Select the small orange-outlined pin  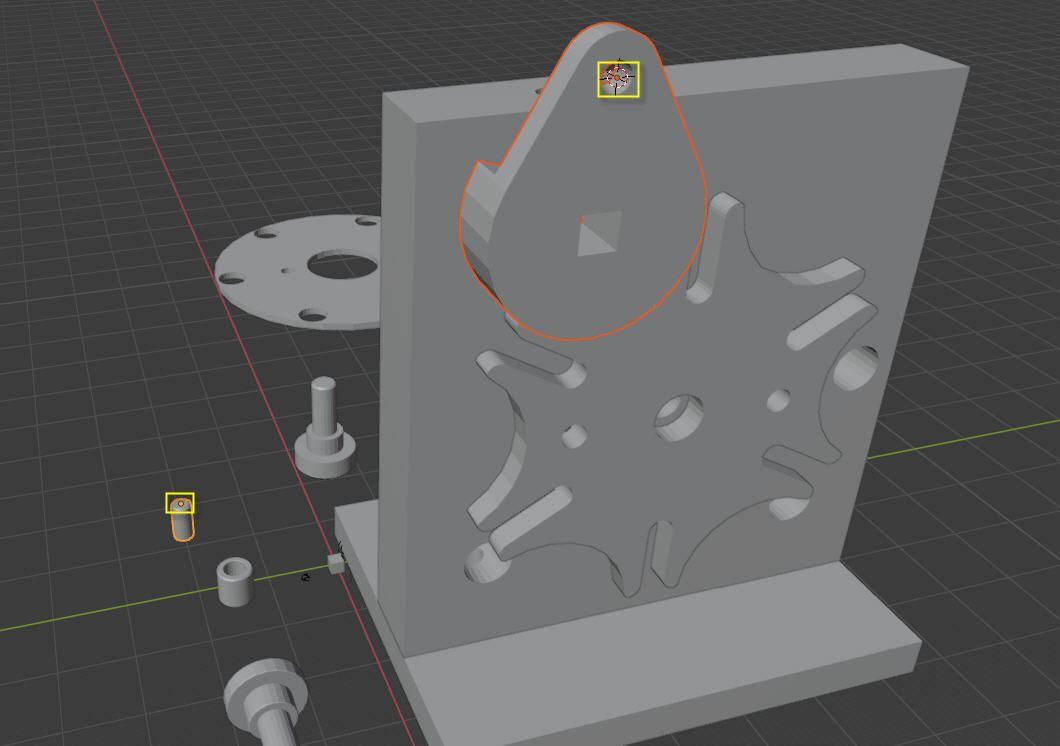click(x=182, y=519)
